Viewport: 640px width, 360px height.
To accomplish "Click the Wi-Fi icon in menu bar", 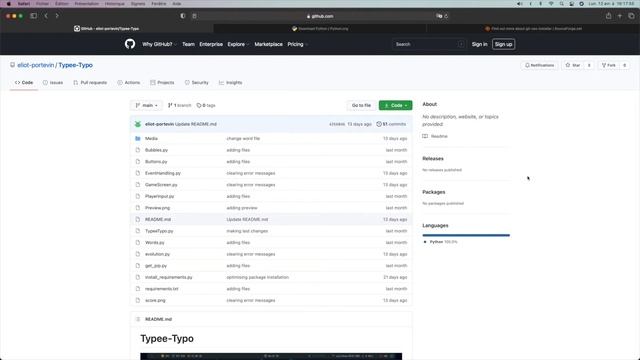I will click(551, 4).
